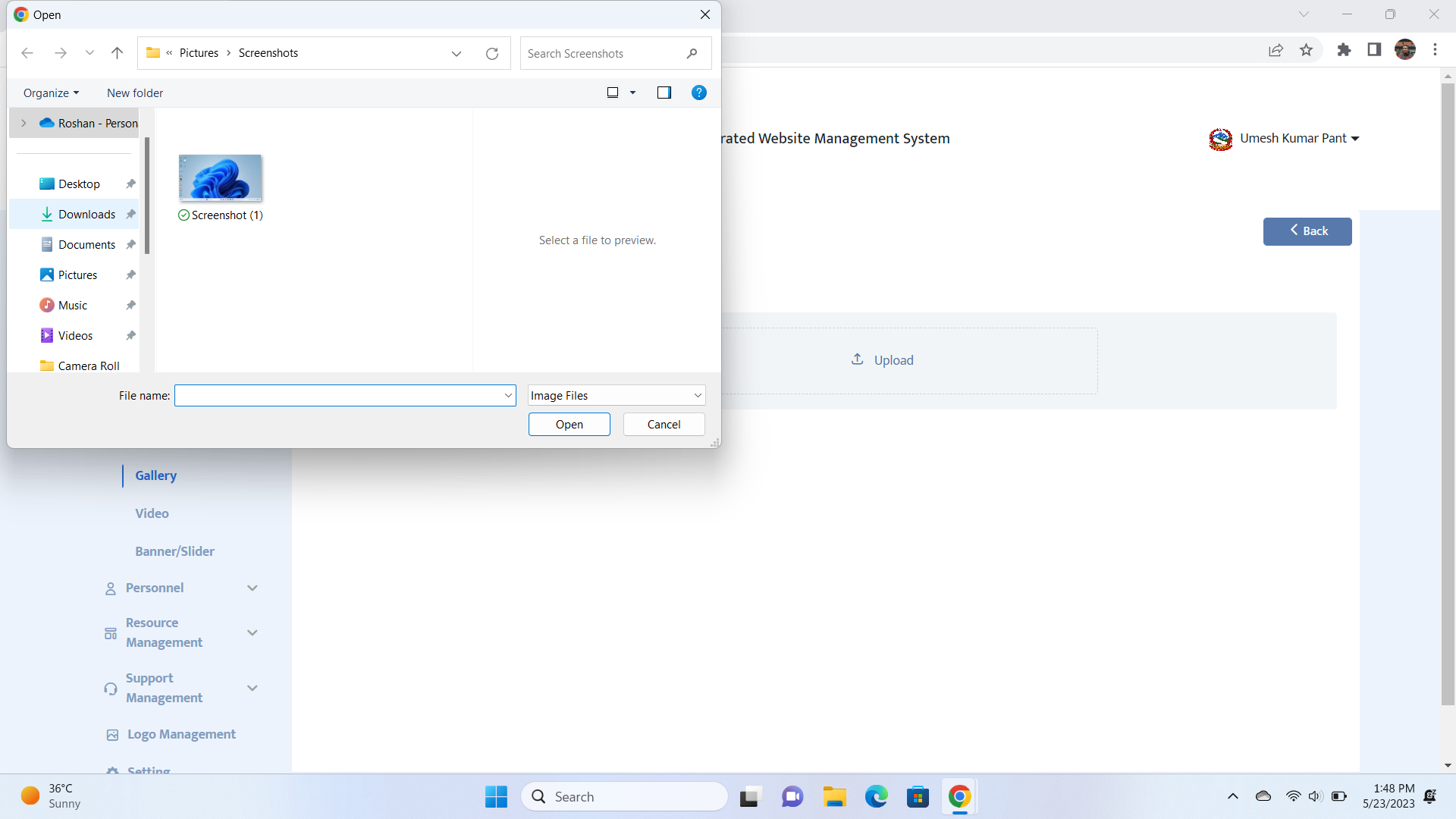Click the Up one level arrow icon

[x=117, y=53]
